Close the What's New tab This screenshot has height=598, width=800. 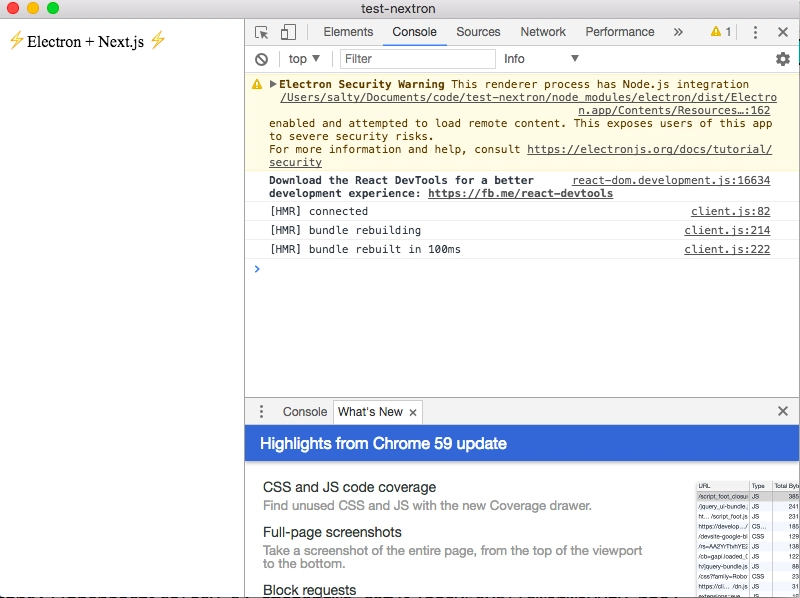pyautogui.click(x=413, y=412)
